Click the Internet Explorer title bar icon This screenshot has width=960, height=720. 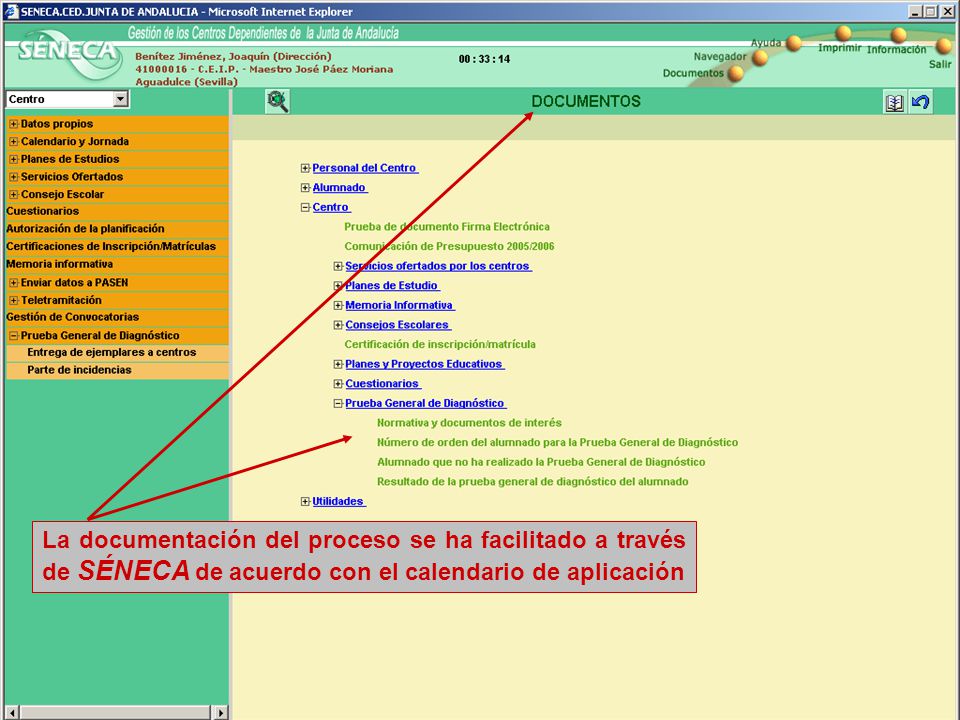coord(11,12)
